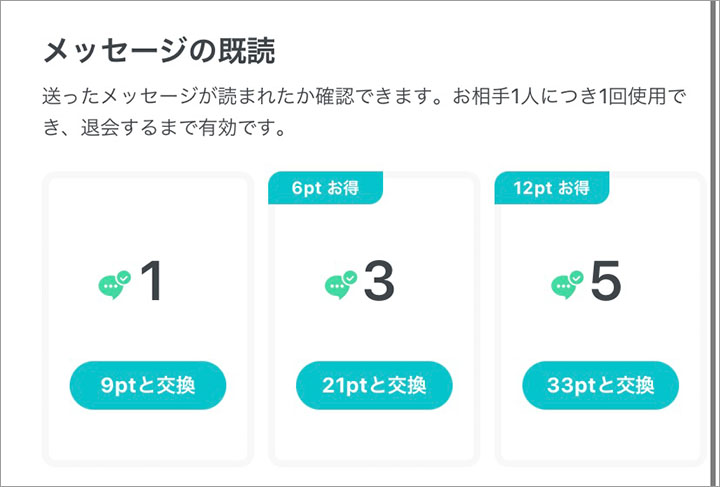Screen dimensions: 720x487
Task: Click the メッセージの既読 heading
Action: pyautogui.click(x=159, y=50)
